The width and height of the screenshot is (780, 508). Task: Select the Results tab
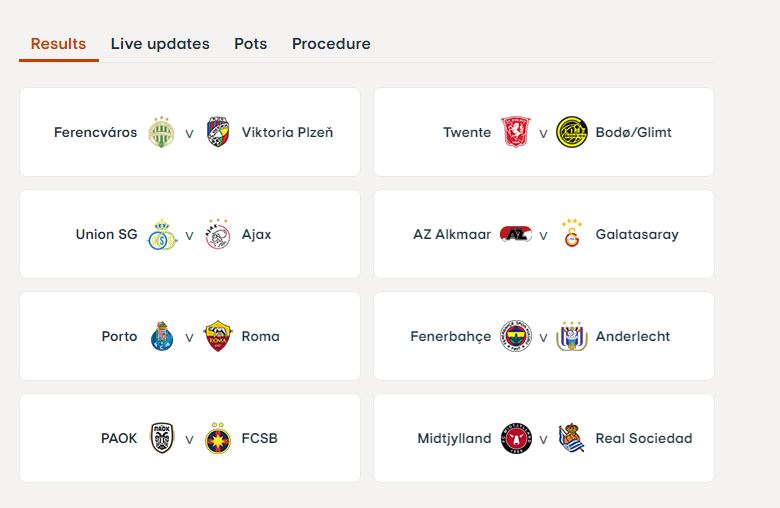pyautogui.click(x=58, y=44)
